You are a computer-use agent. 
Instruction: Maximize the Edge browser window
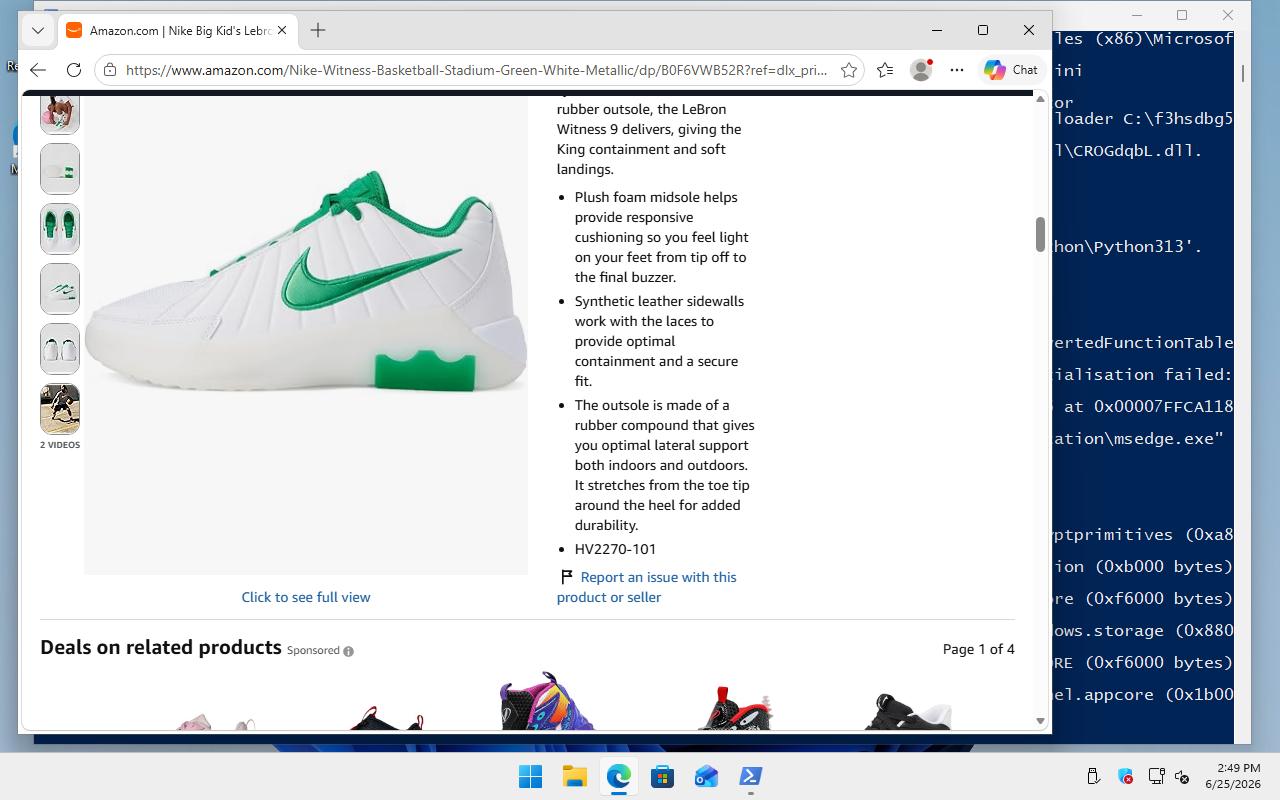coord(983,30)
